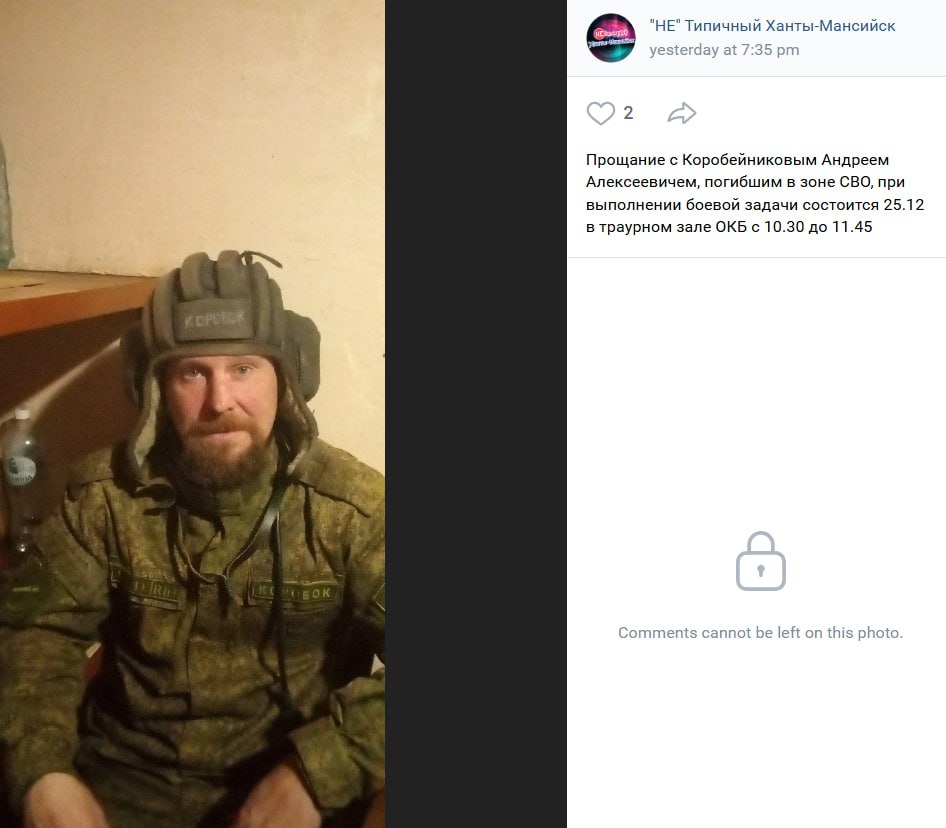Screen dimensions: 946x828
Task: Select the "Comments cannot be left" notice
Action: 760,632
